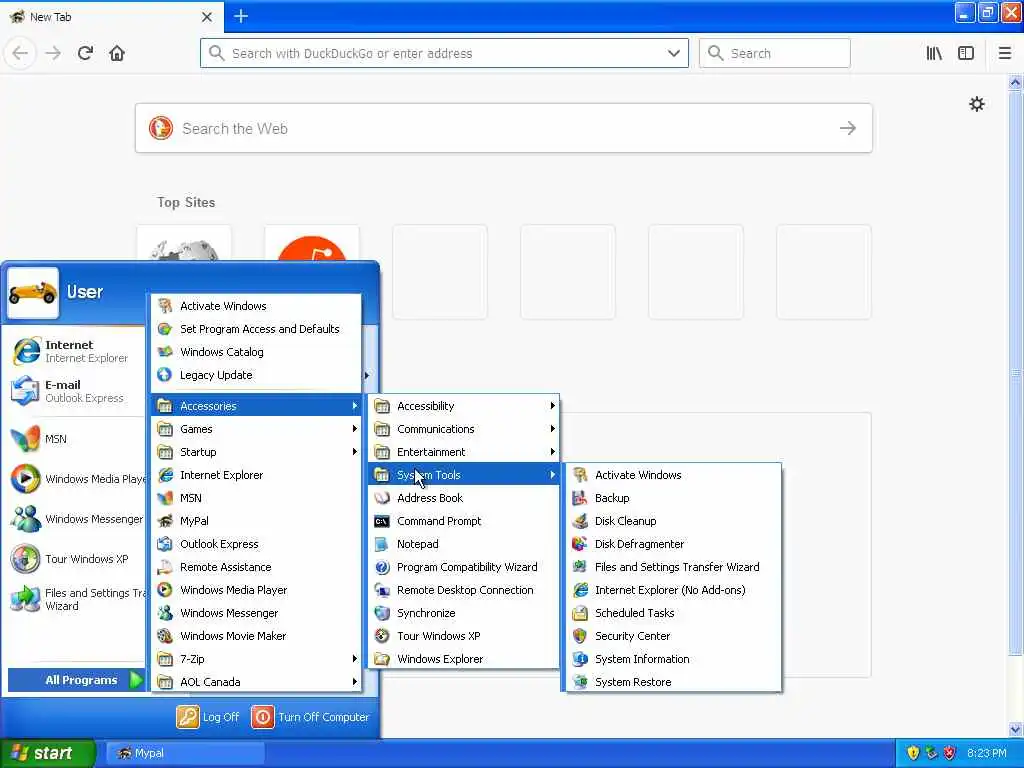Click All Programs button
1024x768 pixels.
[x=76, y=680]
